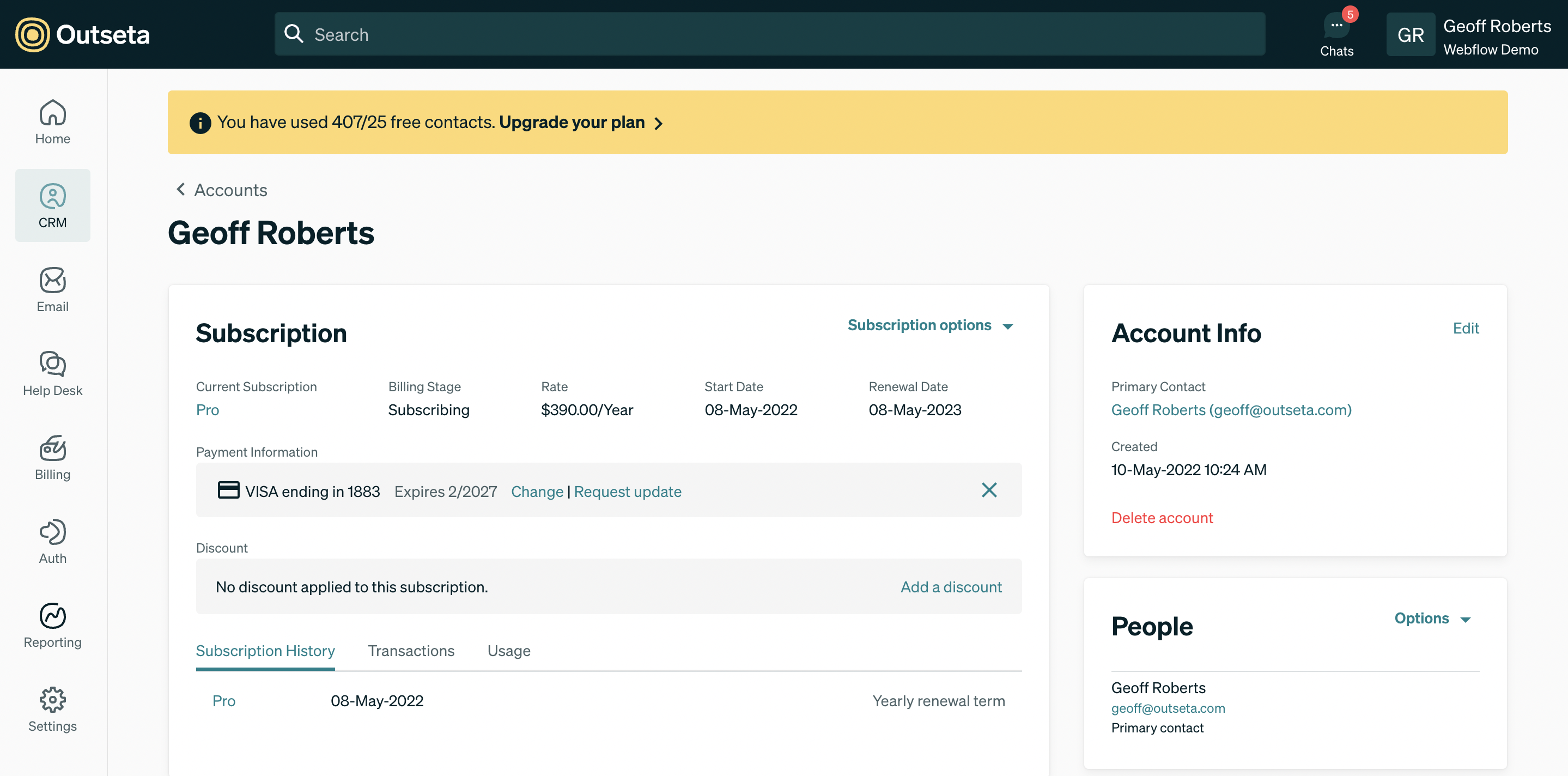
Task: Open the Auth section in the sidebar
Action: tap(52, 541)
